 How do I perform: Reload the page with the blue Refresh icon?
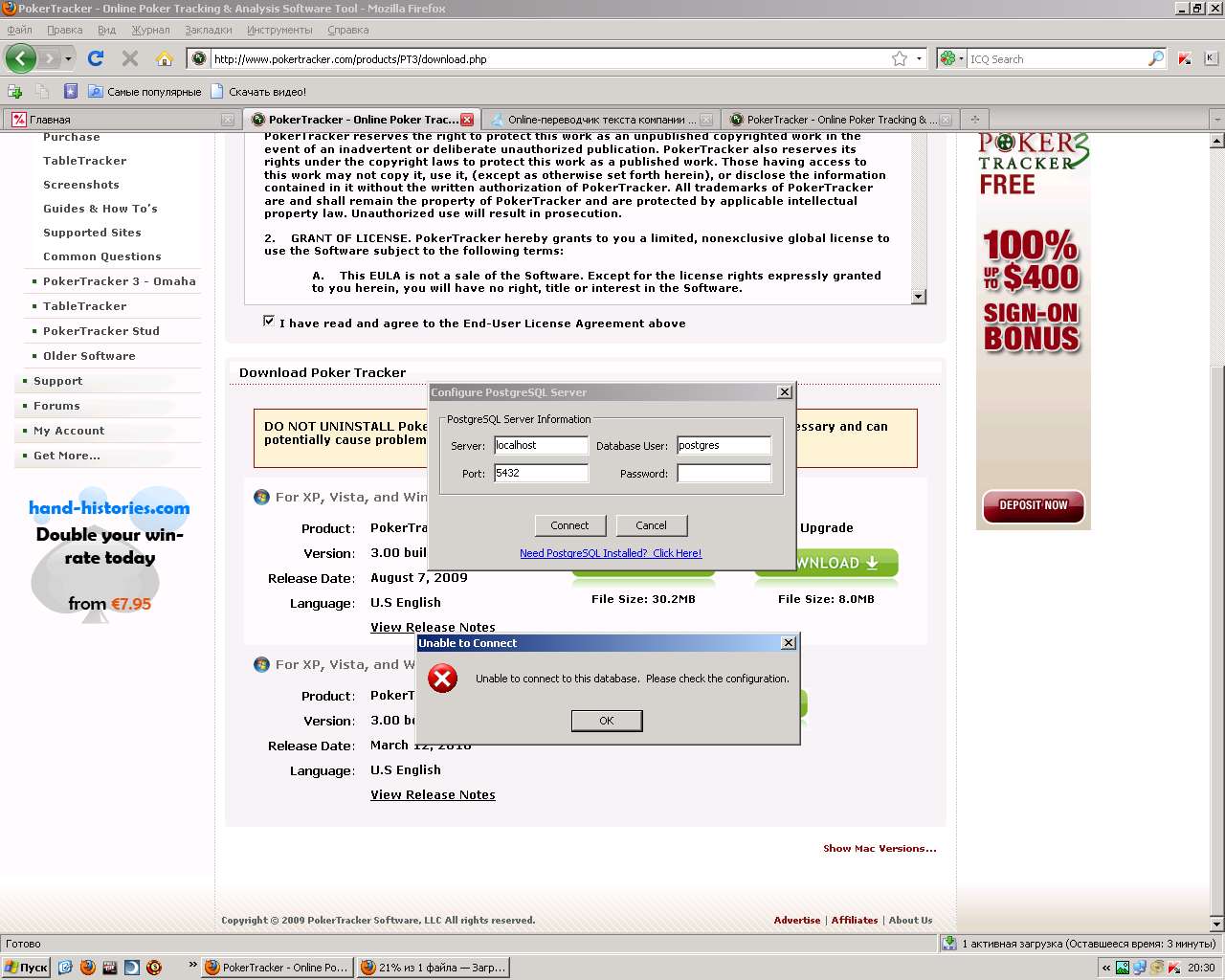coord(96,58)
